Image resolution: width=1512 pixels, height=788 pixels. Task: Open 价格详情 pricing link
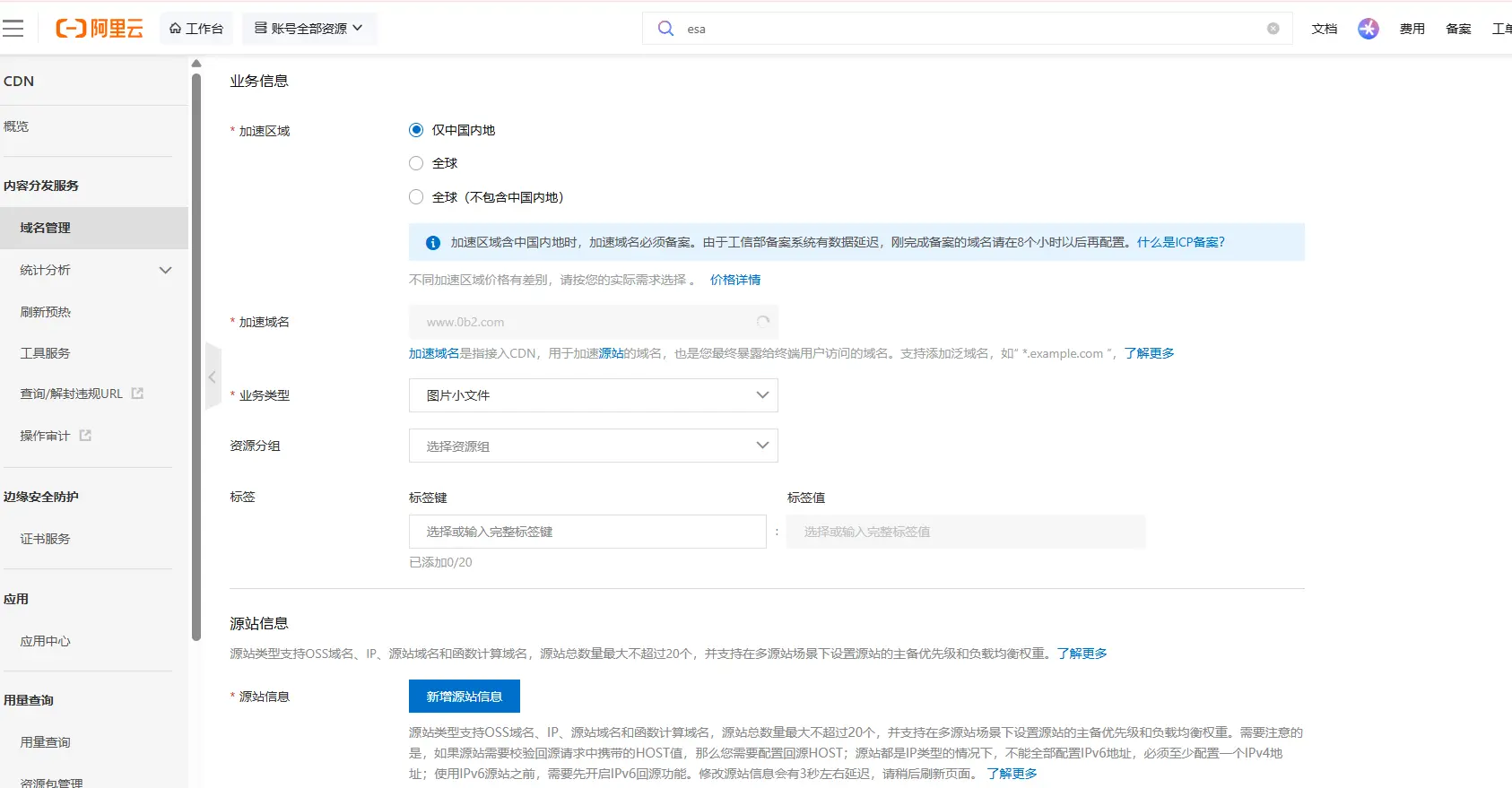(735, 280)
